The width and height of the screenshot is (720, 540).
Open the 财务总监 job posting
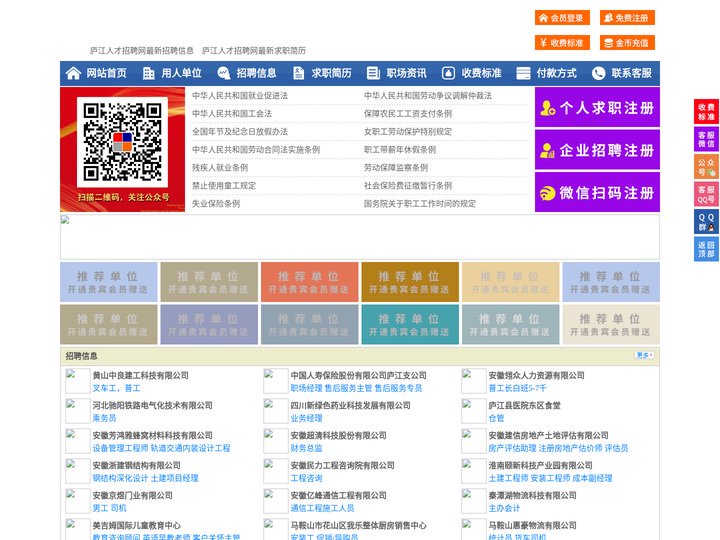[x=306, y=448]
